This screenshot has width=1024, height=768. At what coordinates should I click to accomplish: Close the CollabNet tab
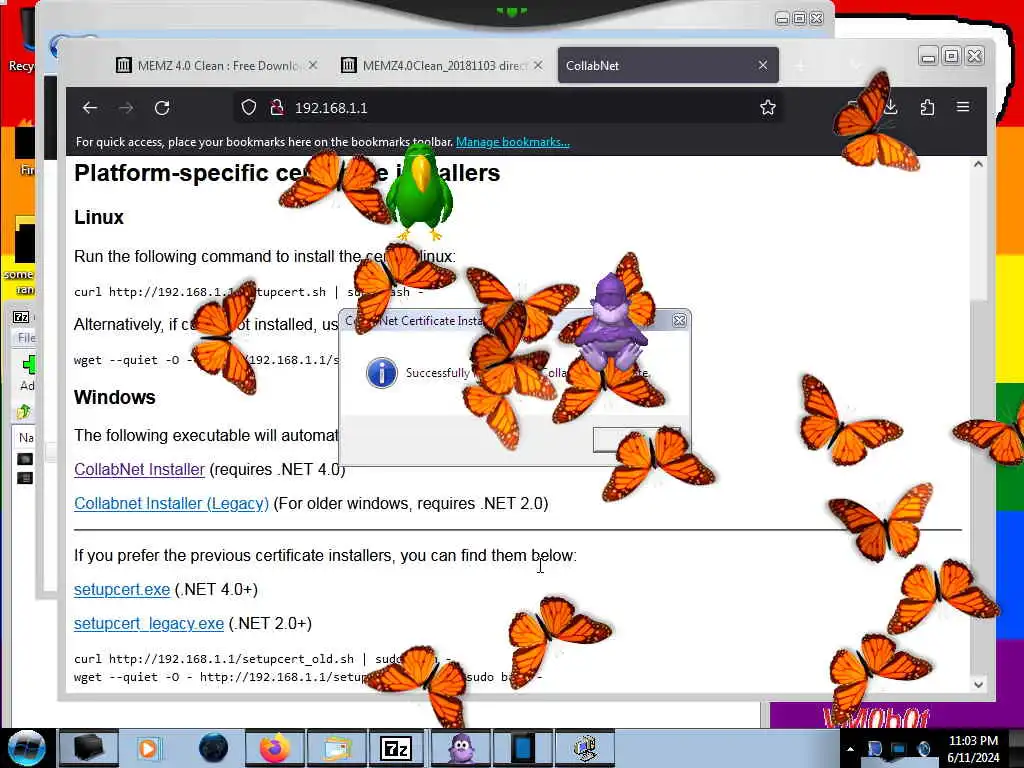coord(763,65)
